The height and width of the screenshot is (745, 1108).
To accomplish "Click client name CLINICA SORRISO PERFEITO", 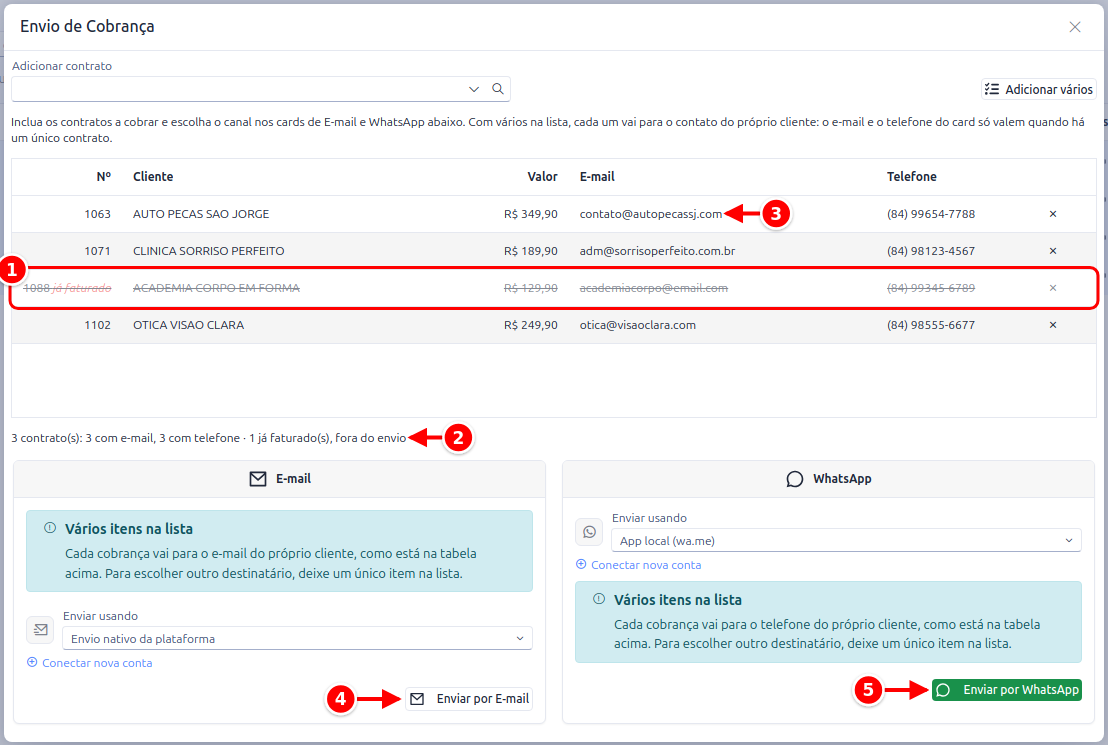I will coord(208,251).
